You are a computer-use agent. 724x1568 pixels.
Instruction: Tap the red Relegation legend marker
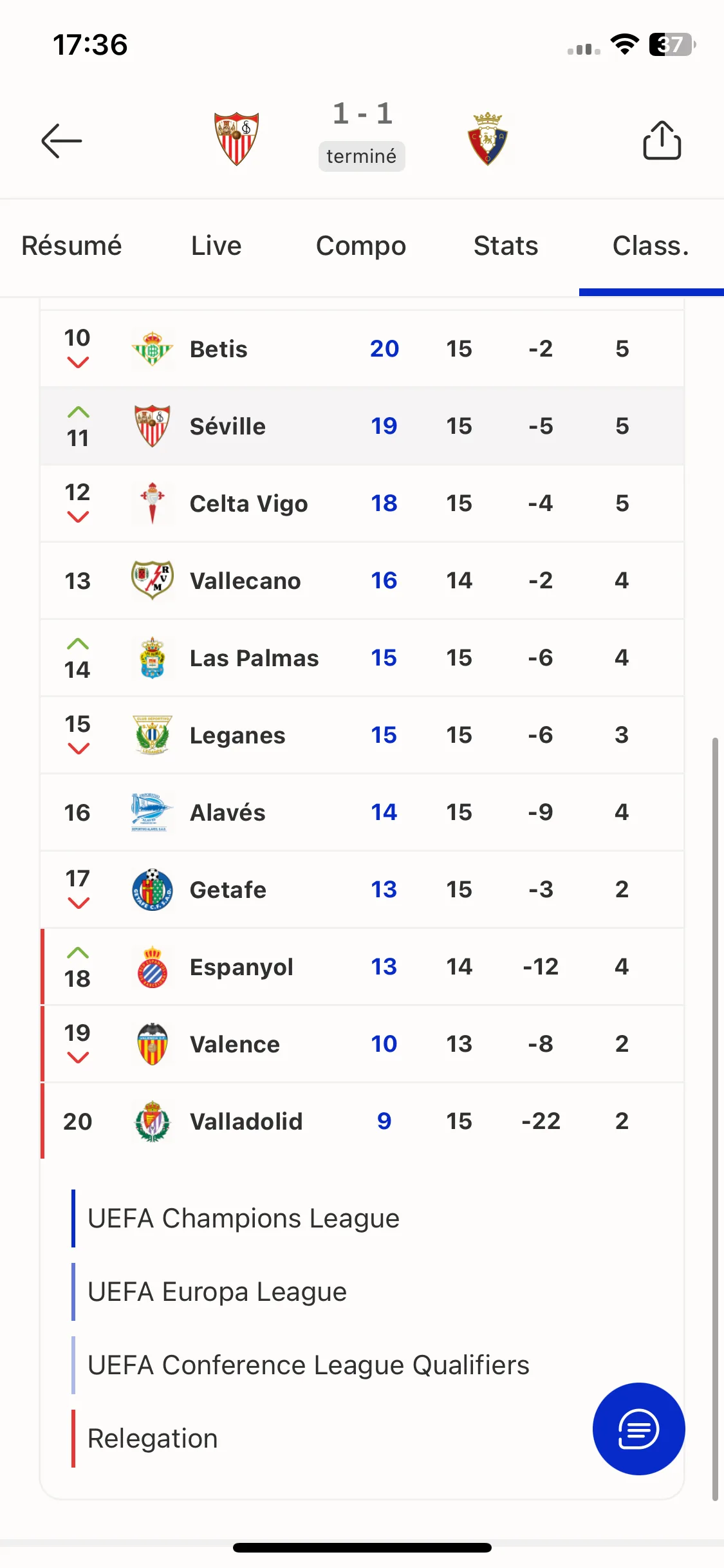(x=73, y=1439)
